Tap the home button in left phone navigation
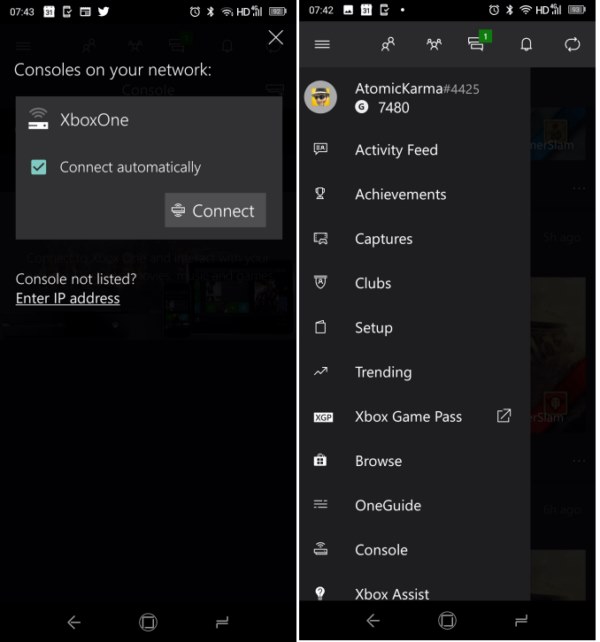The height and width of the screenshot is (642, 600). (148, 622)
